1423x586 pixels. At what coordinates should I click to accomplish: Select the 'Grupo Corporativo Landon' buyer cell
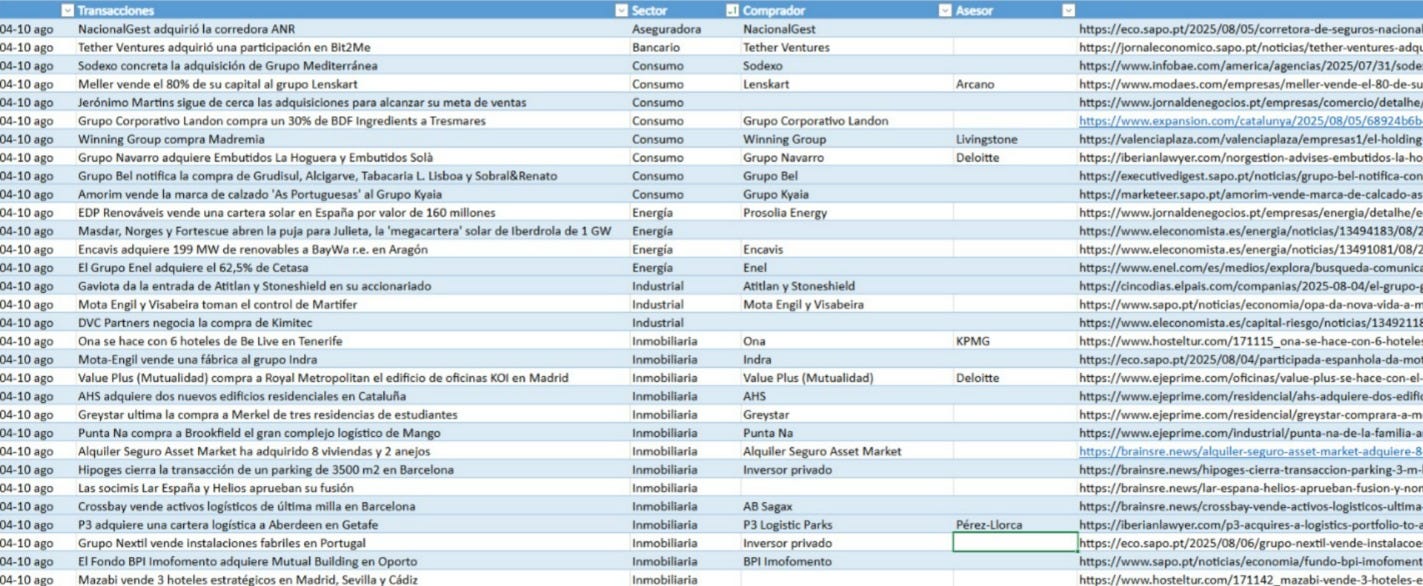tap(846, 121)
